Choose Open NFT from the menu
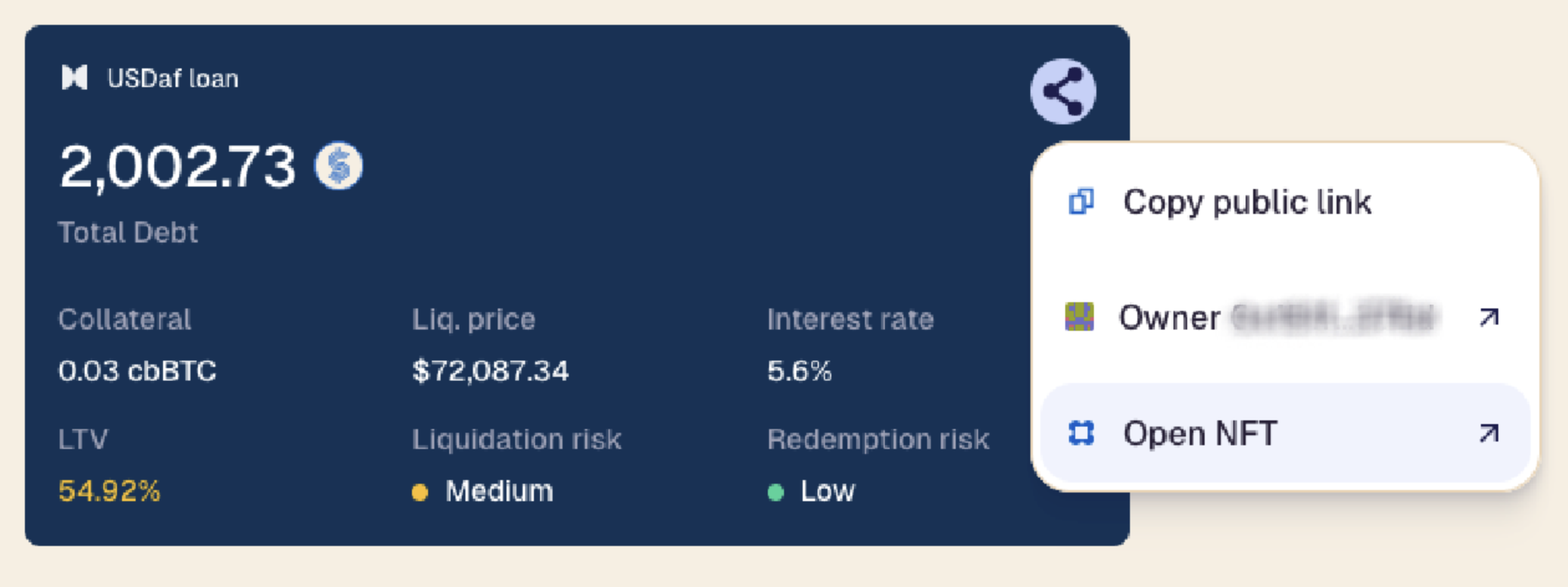Image resolution: width=1568 pixels, height=587 pixels. (1200, 433)
